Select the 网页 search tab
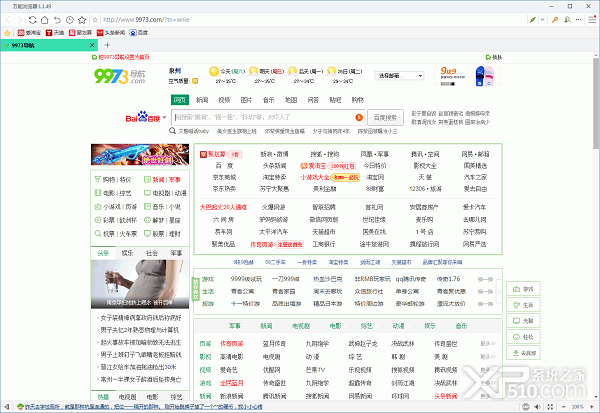 (179, 100)
